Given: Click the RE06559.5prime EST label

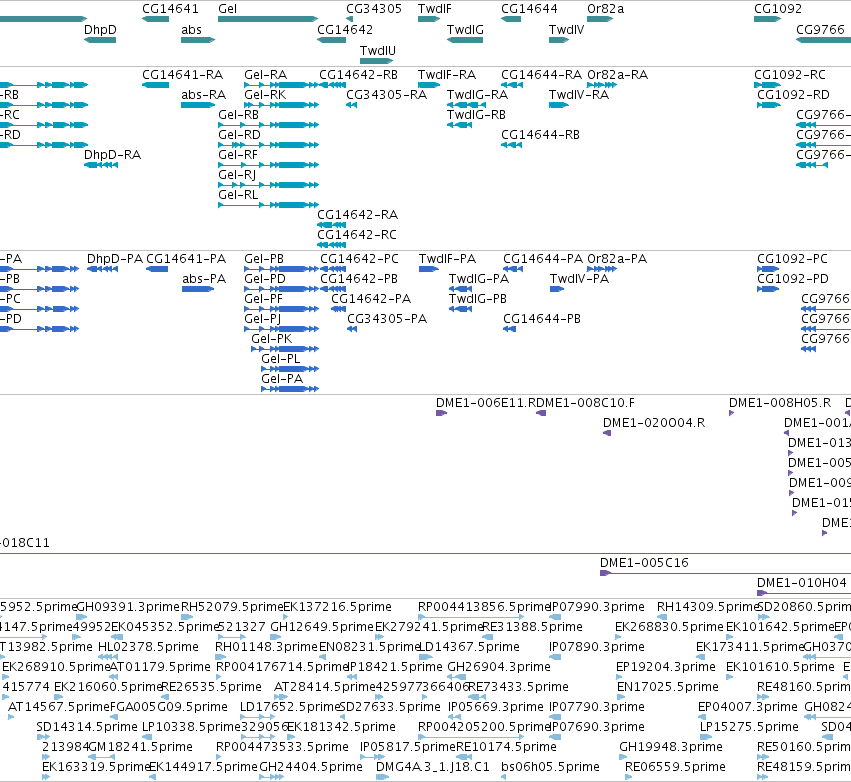Looking at the screenshot, I should point(676,767).
